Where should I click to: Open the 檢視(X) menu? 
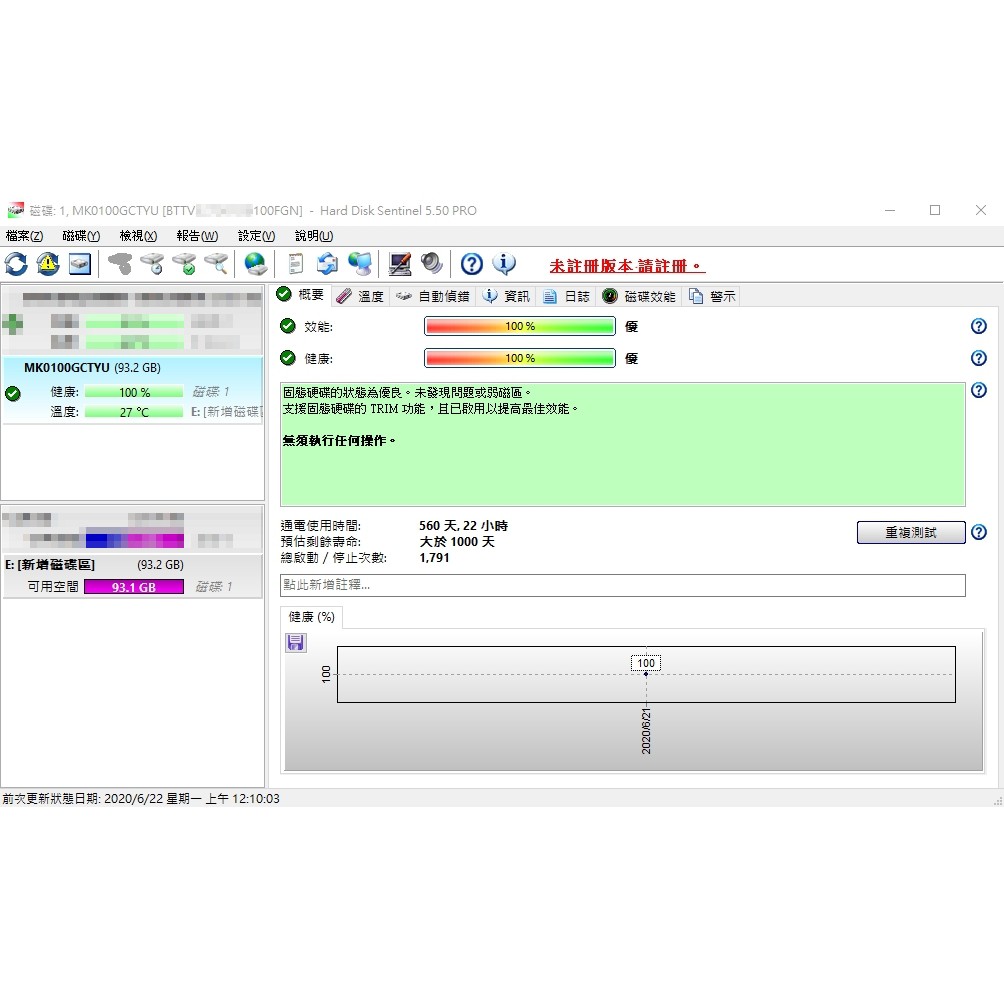click(138, 236)
